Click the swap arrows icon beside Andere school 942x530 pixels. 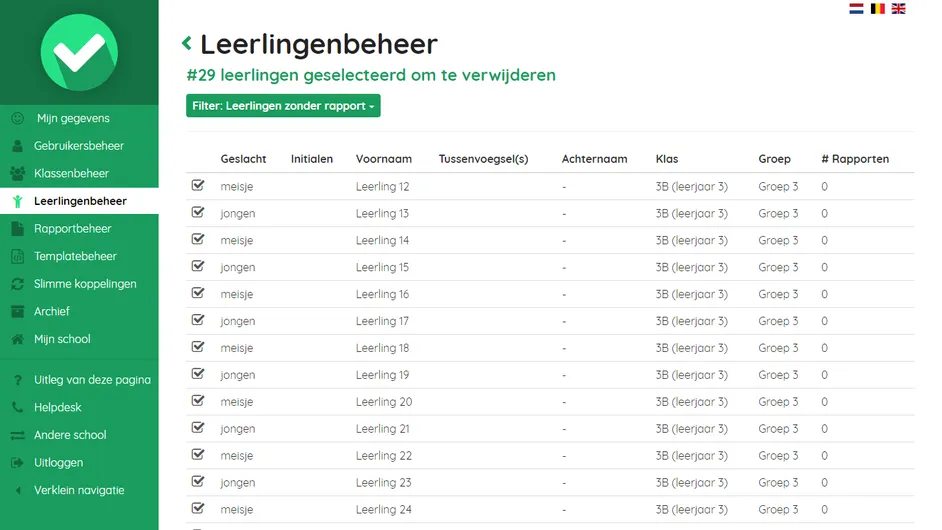click(x=17, y=436)
